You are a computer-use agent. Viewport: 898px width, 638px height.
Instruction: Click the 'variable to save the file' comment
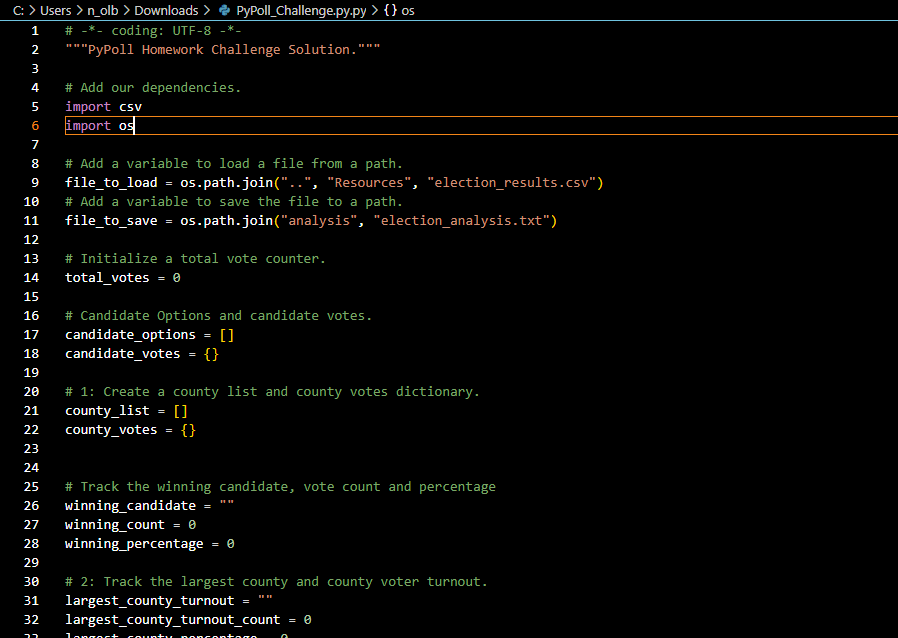234,202
